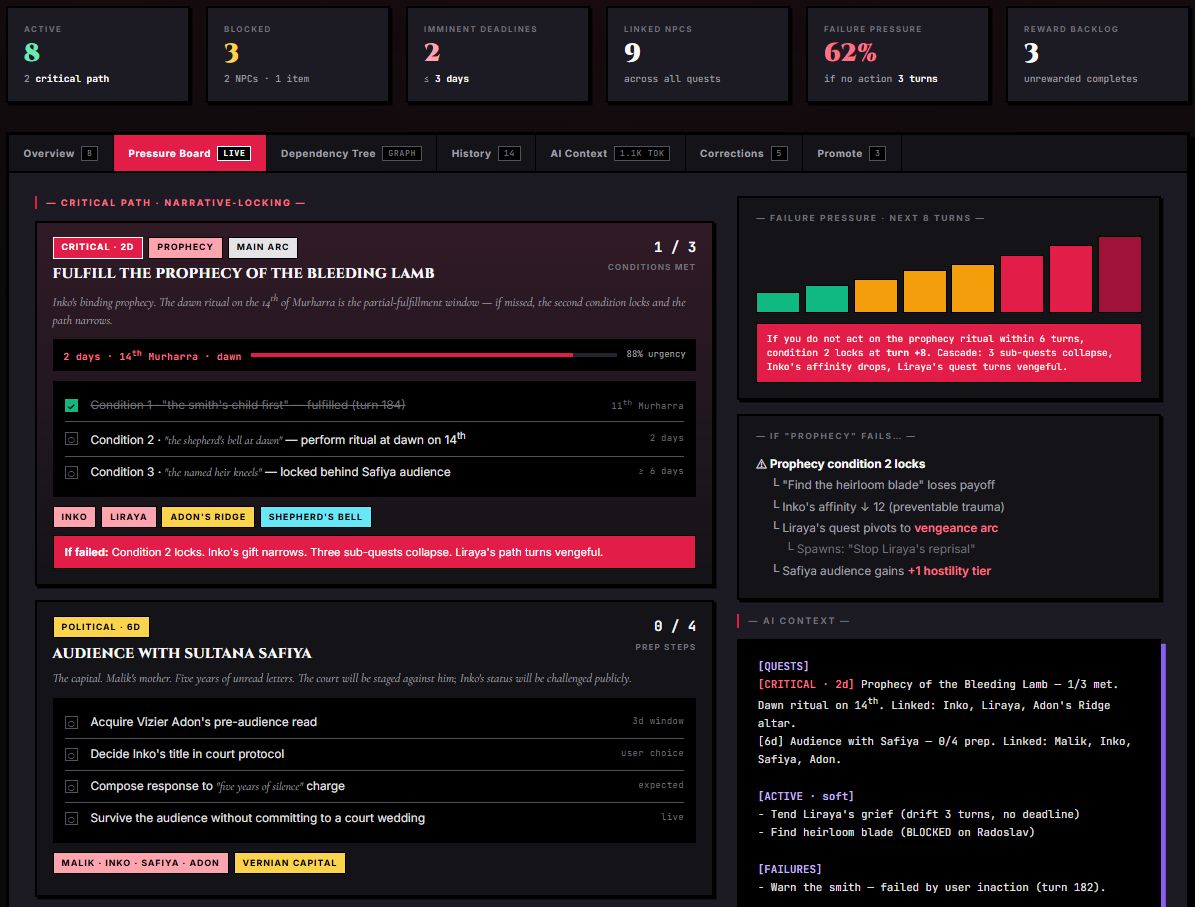
Task: Select the LIRAYA NPC tag
Action: [128, 517]
